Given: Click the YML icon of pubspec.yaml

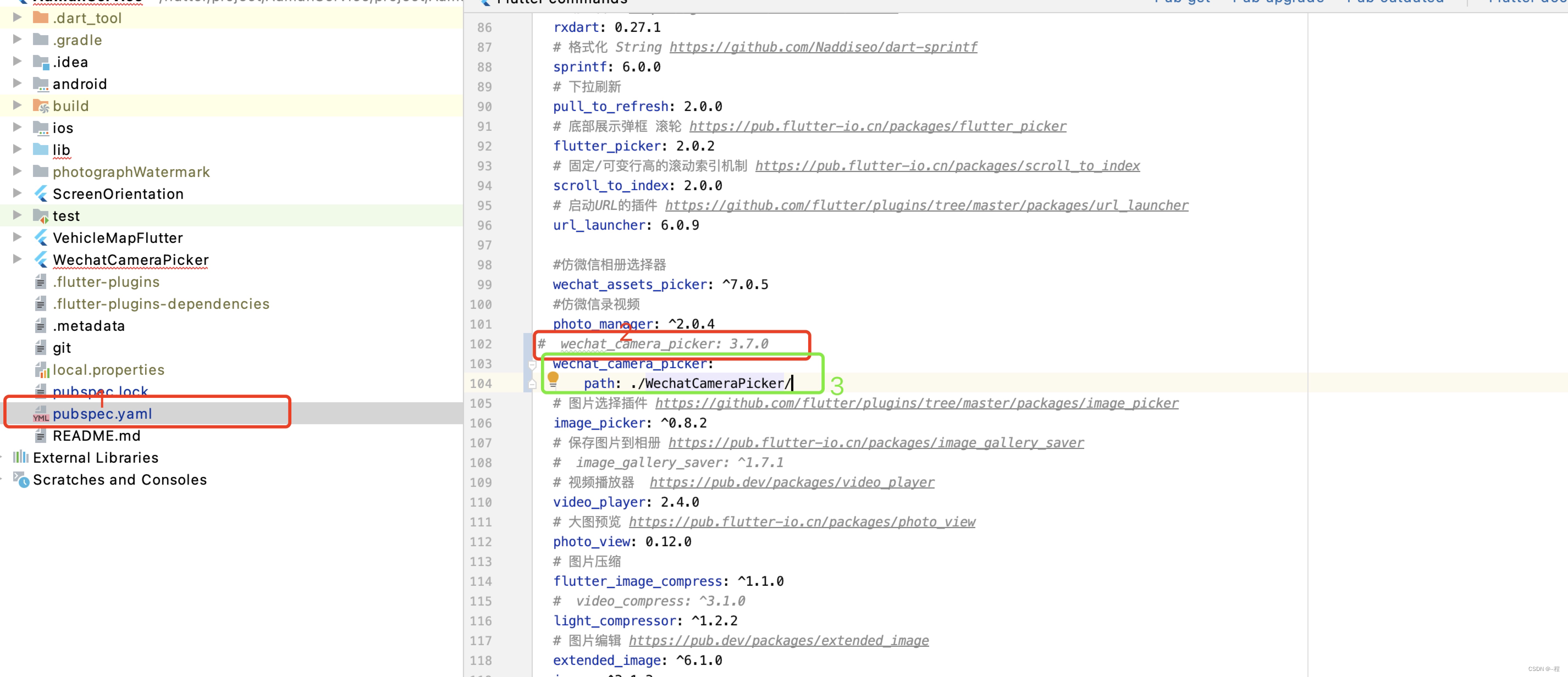Looking at the screenshot, I should (x=41, y=414).
